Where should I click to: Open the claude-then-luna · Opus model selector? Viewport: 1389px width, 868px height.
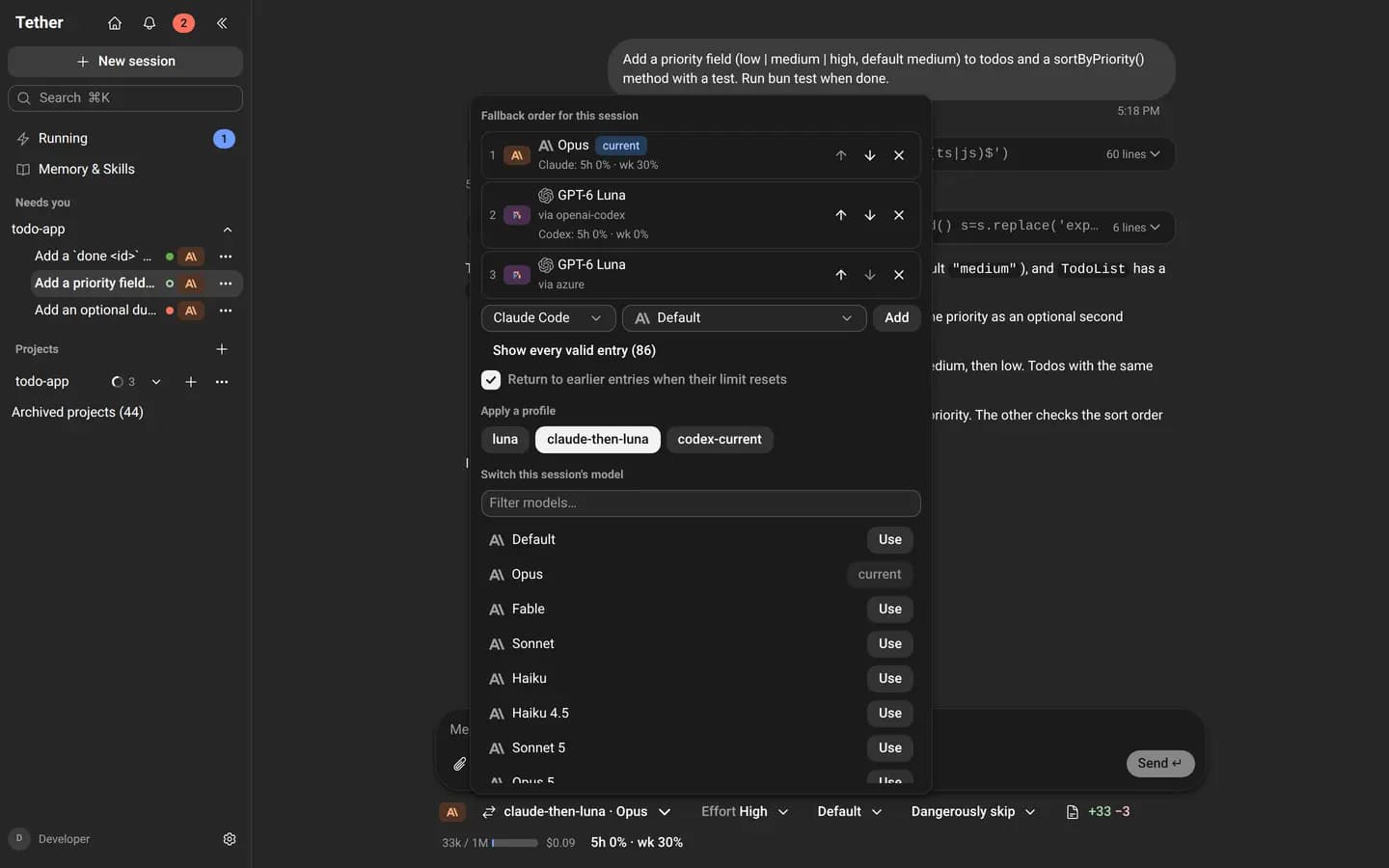(x=576, y=812)
